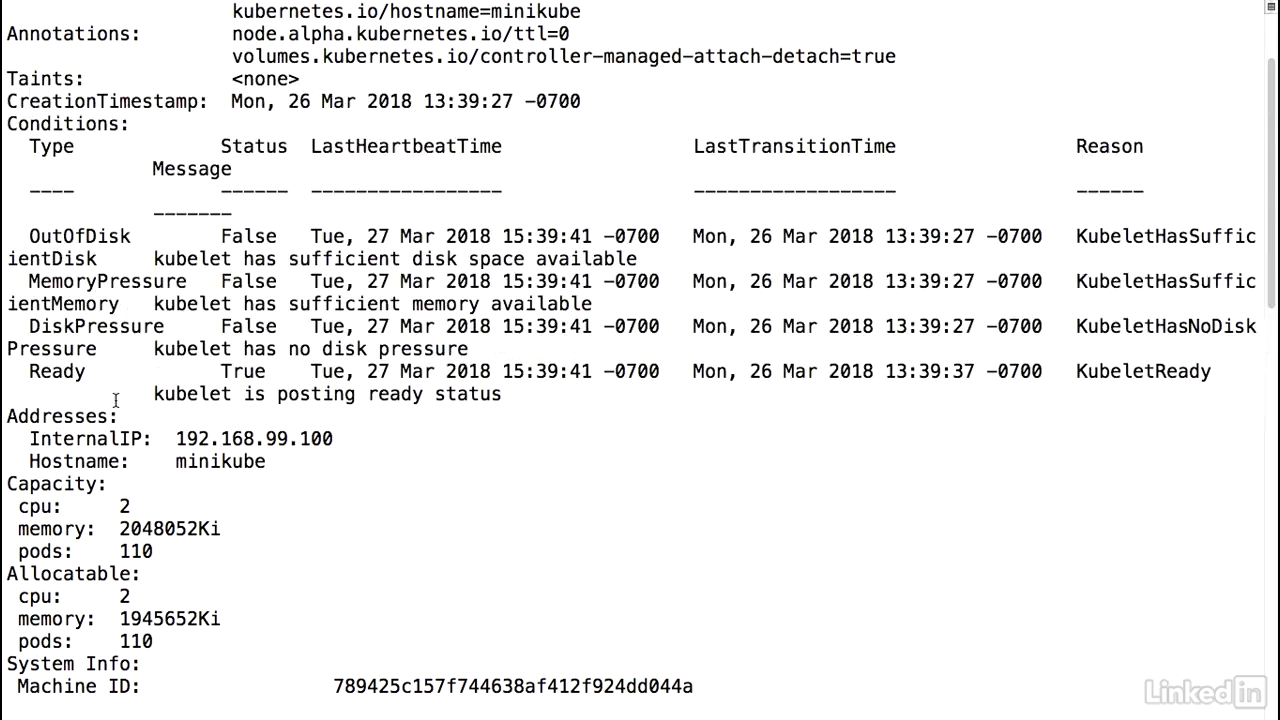Click the kubernetes.io/hostname=minikube label
Image resolution: width=1280 pixels, height=720 pixels.
click(x=406, y=12)
